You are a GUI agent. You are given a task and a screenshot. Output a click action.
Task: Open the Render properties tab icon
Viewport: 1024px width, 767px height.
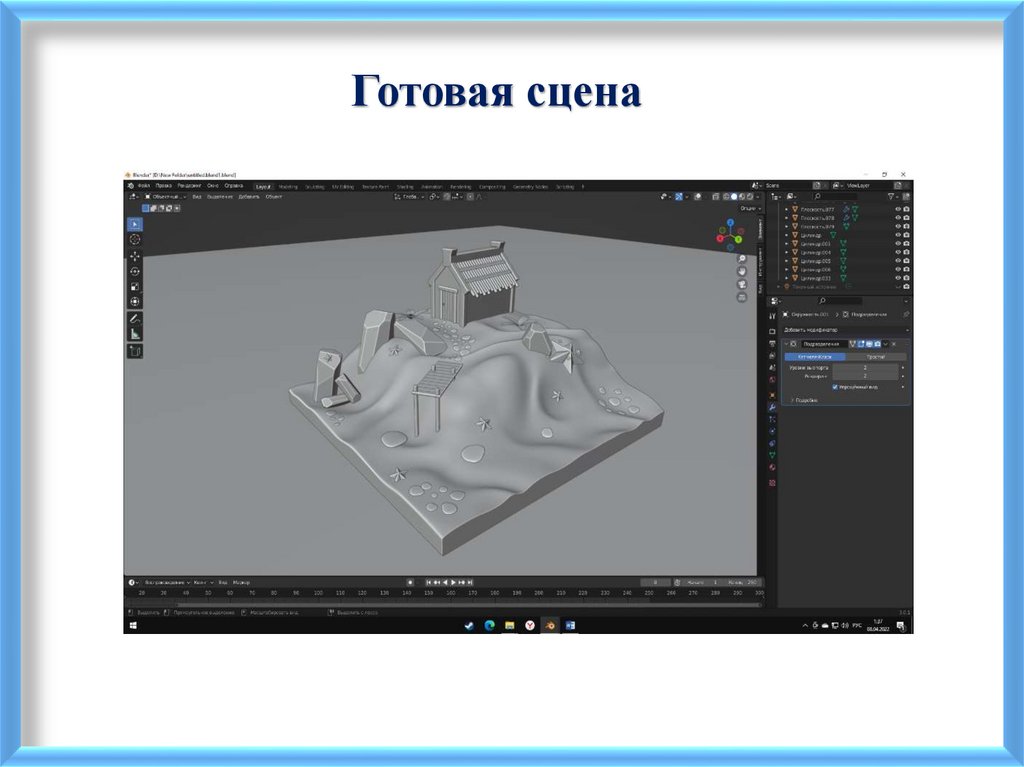(772, 332)
